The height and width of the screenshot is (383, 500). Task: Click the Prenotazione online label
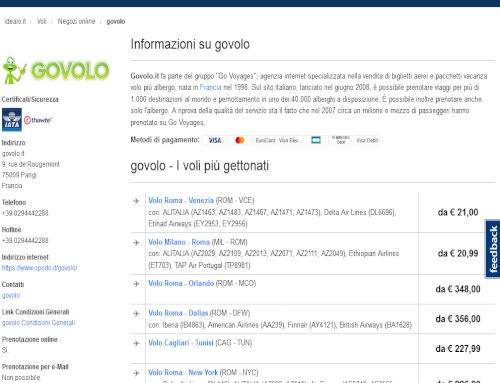pyautogui.click(x=30, y=339)
